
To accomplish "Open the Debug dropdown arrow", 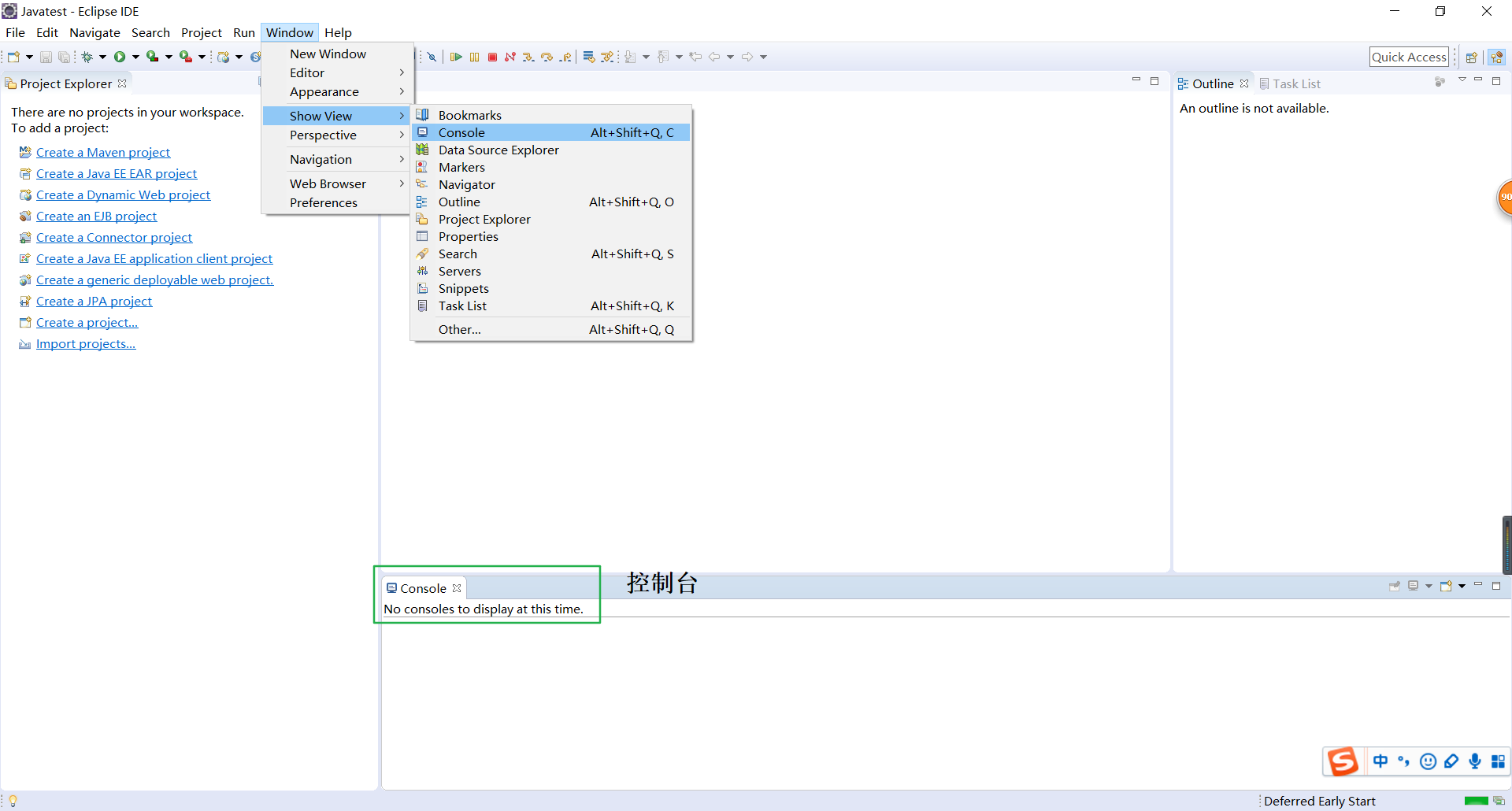I will click(x=102, y=57).
